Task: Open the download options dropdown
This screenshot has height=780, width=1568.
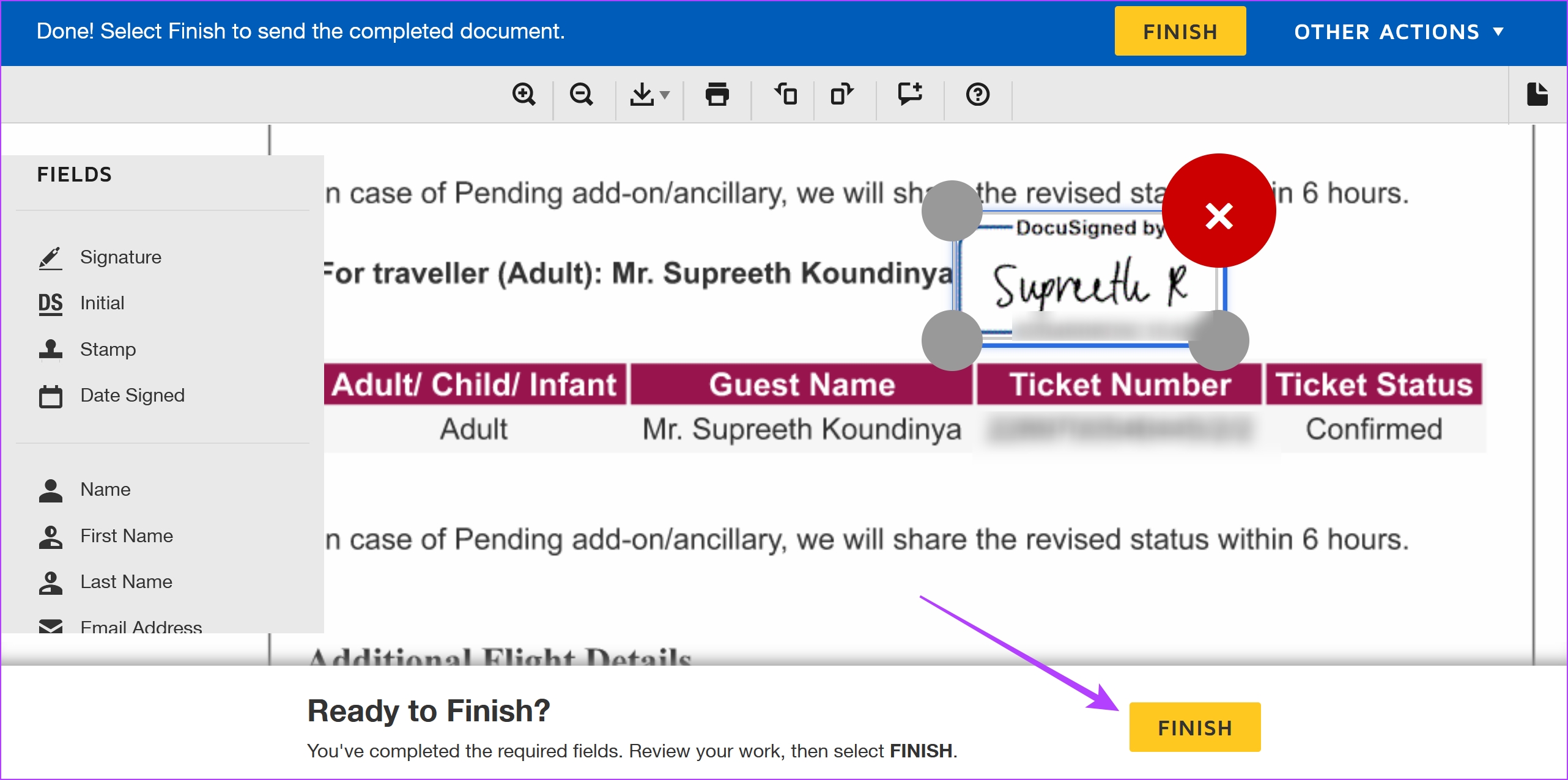Action: [649, 95]
